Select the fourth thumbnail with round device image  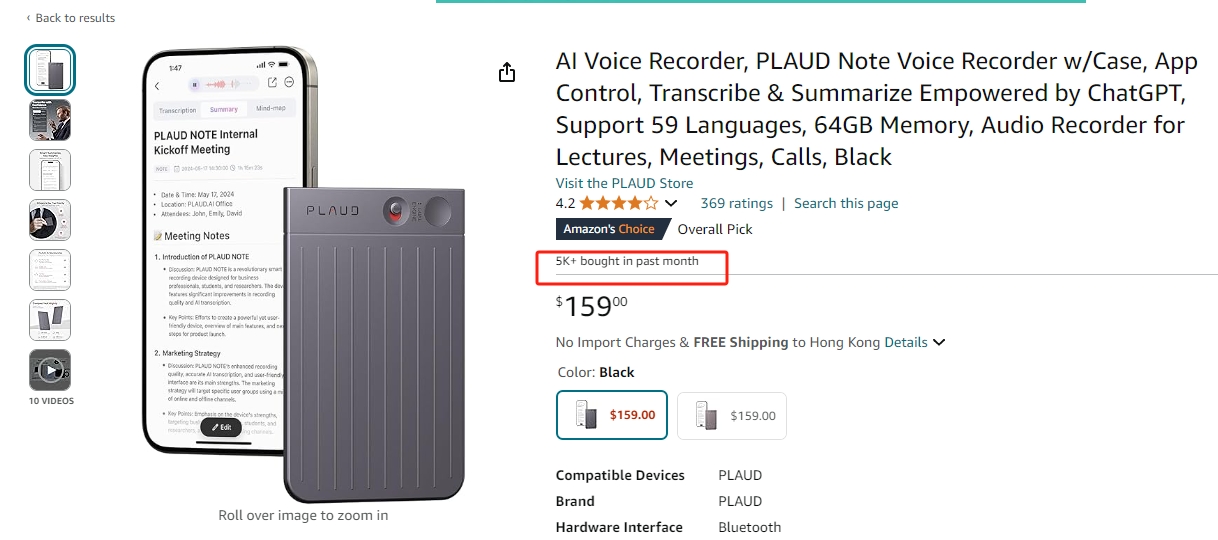50,220
